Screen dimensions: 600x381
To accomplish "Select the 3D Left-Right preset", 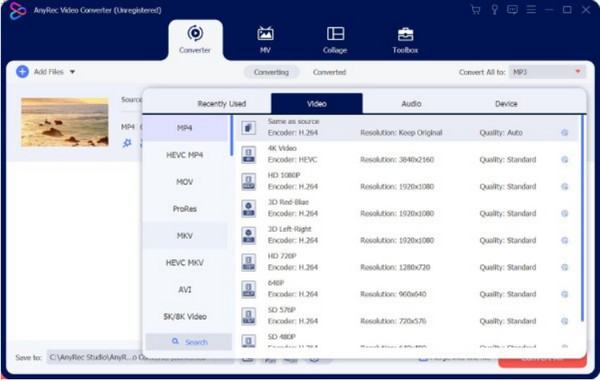I will 406,235.
